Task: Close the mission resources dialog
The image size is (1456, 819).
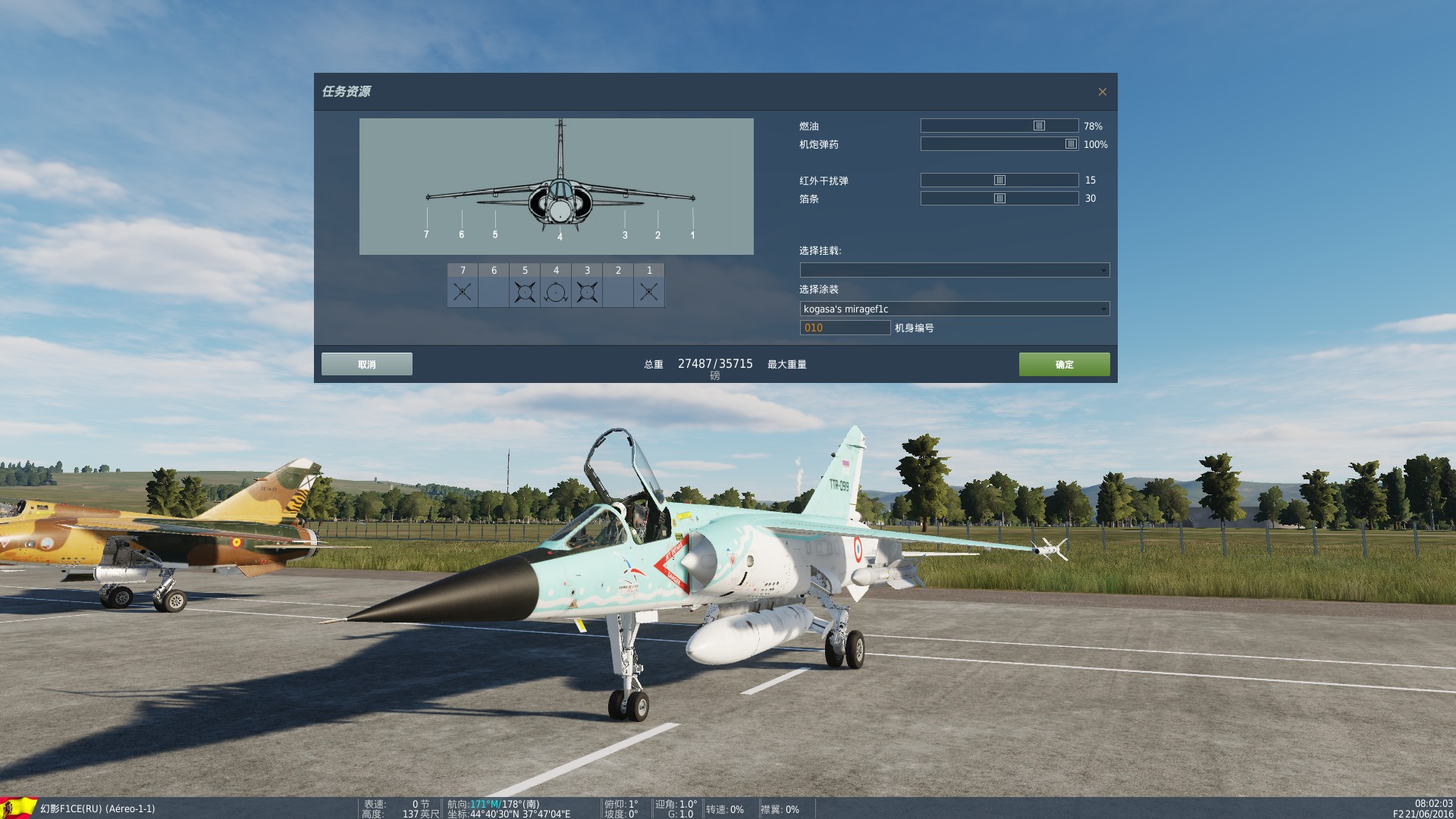Action: [x=1103, y=92]
